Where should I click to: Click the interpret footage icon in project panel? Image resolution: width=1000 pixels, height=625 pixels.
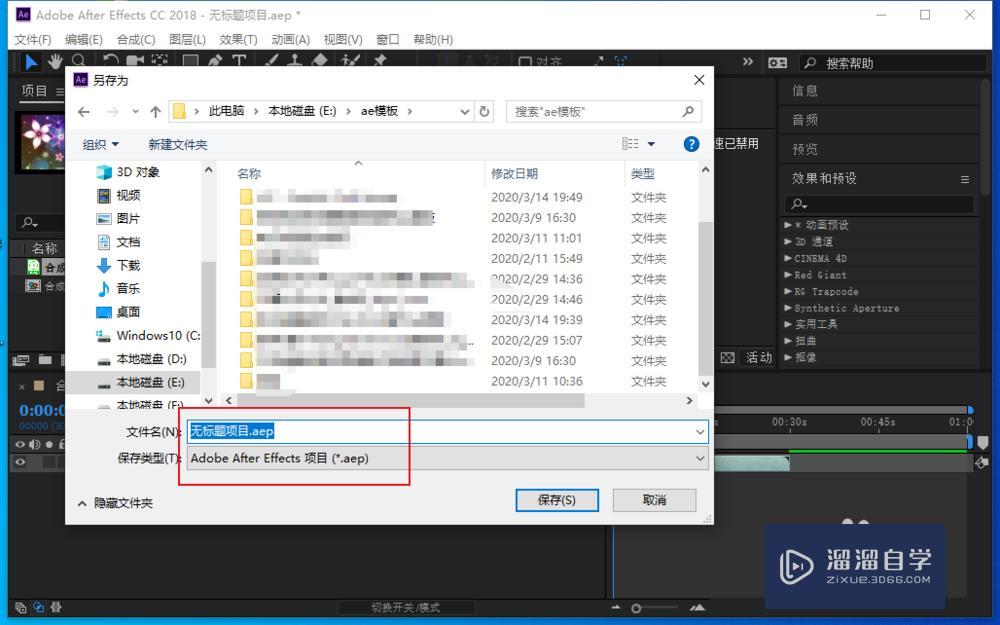click(x=20, y=360)
